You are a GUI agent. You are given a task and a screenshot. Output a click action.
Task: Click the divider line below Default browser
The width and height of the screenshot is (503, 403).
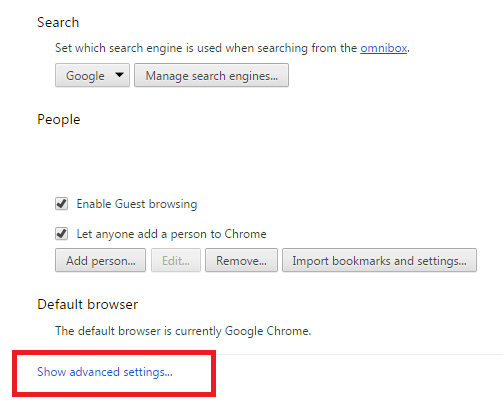(359, 354)
